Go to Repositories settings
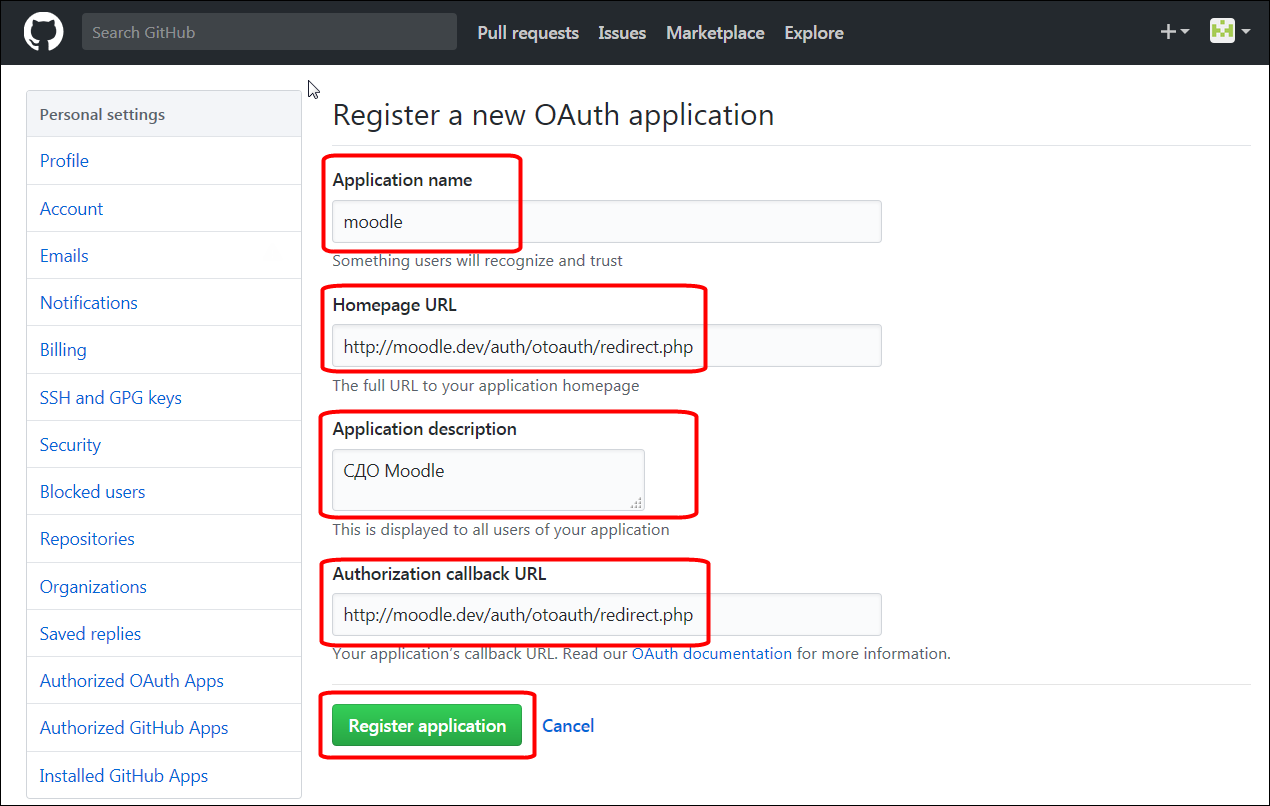The height and width of the screenshot is (806, 1270). 164,539
